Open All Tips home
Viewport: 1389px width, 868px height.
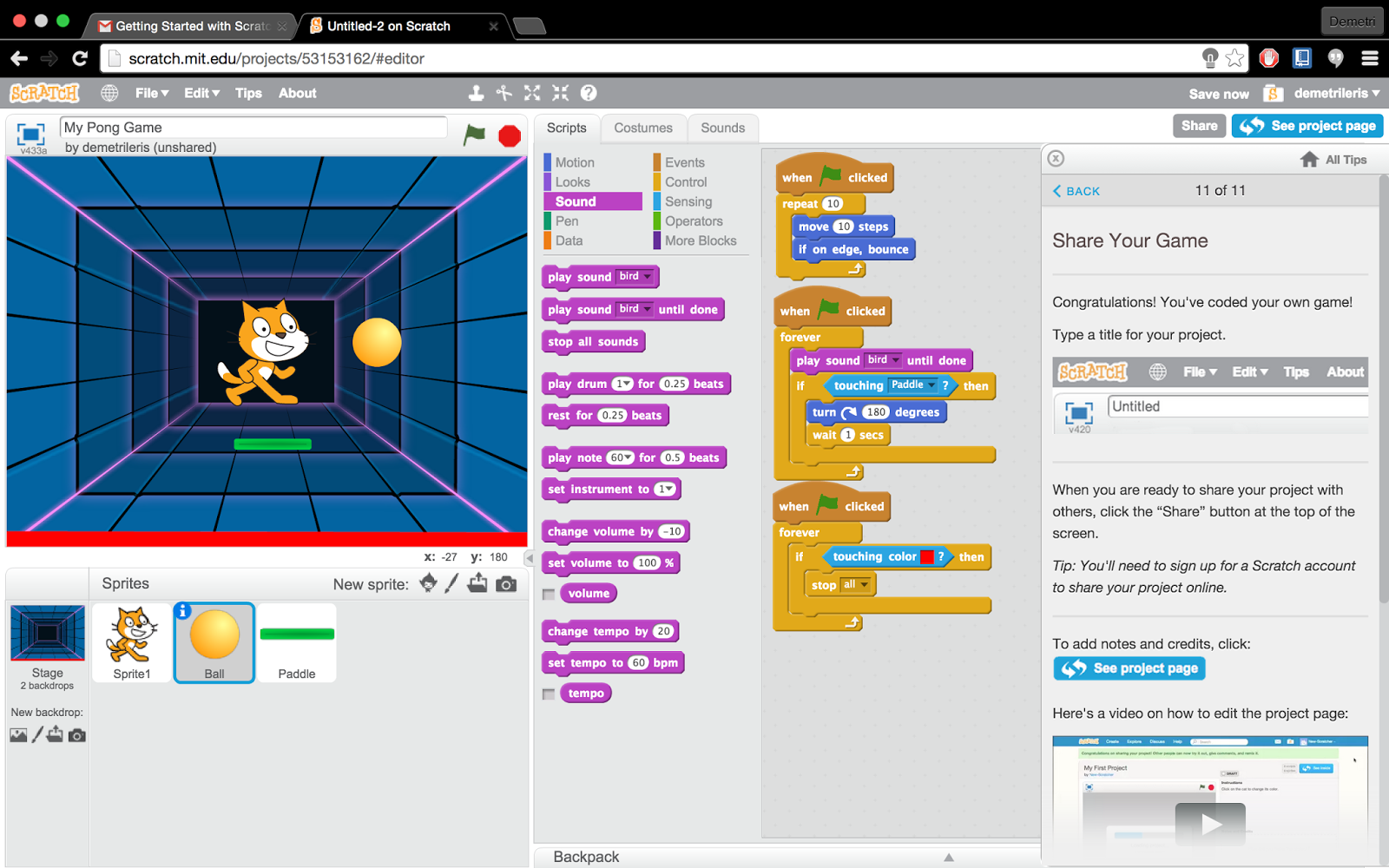pos(1333,160)
